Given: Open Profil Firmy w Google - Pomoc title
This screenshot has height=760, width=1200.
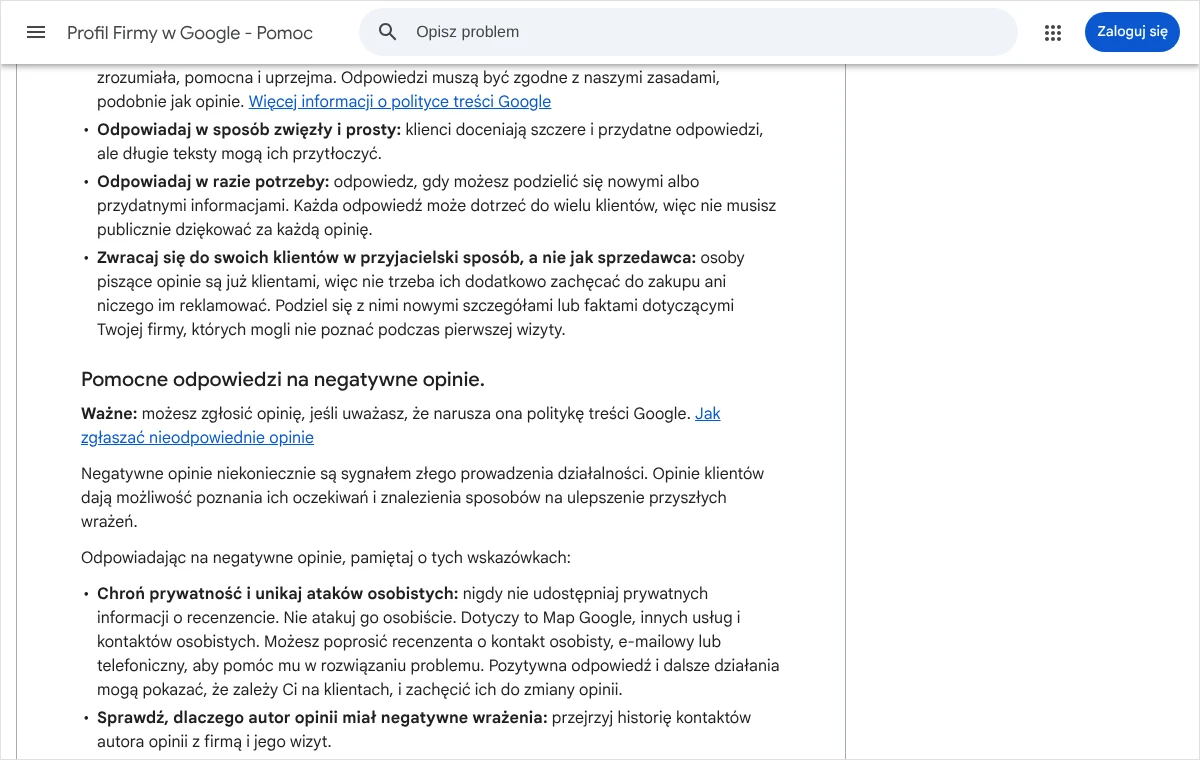Looking at the screenshot, I should coord(190,33).
